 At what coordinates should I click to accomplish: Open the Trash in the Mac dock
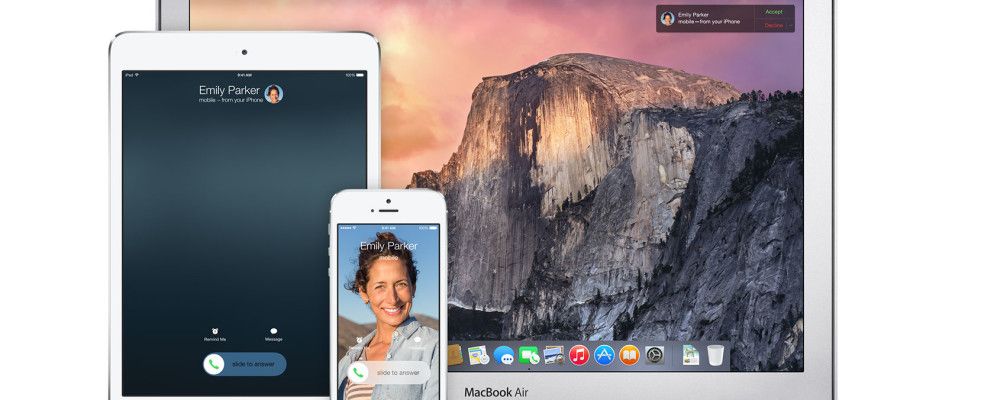point(716,355)
